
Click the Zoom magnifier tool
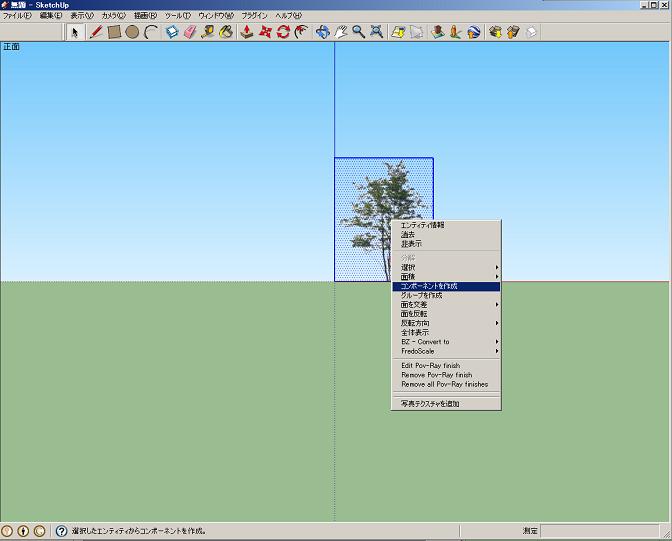(x=358, y=32)
